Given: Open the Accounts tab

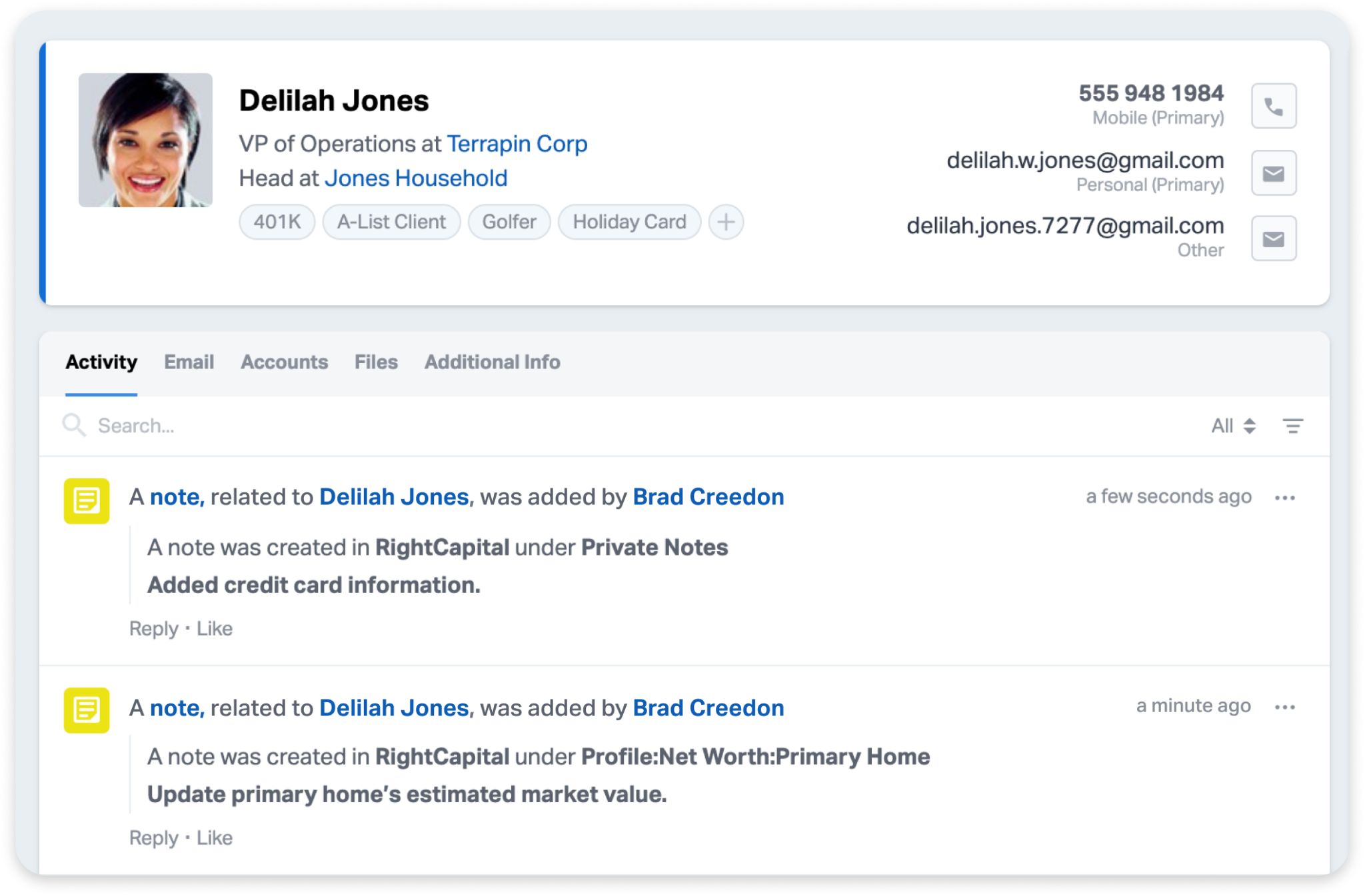Looking at the screenshot, I should pyautogui.click(x=285, y=362).
